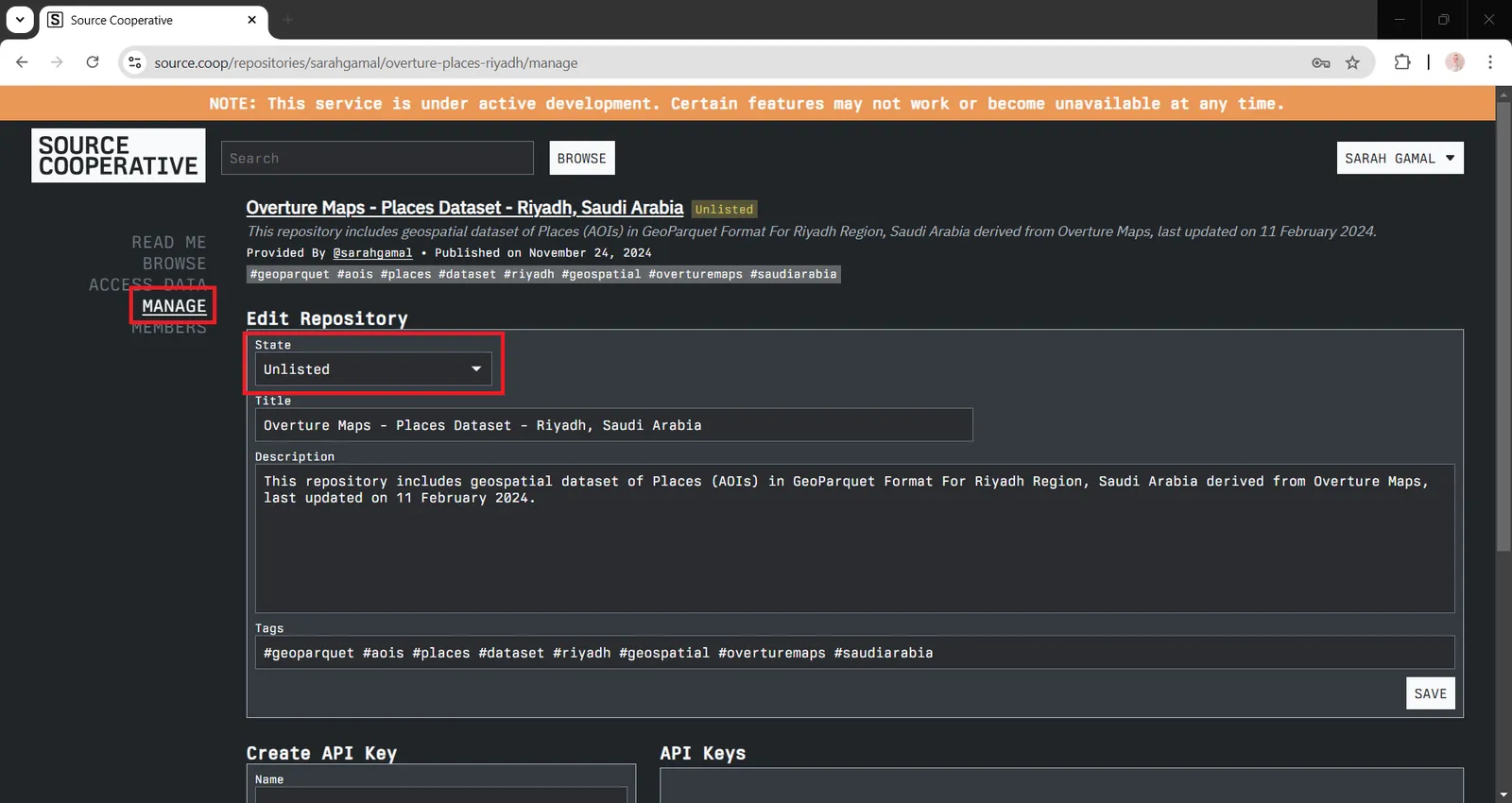Click the address bar URL

[x=366, y=62]
